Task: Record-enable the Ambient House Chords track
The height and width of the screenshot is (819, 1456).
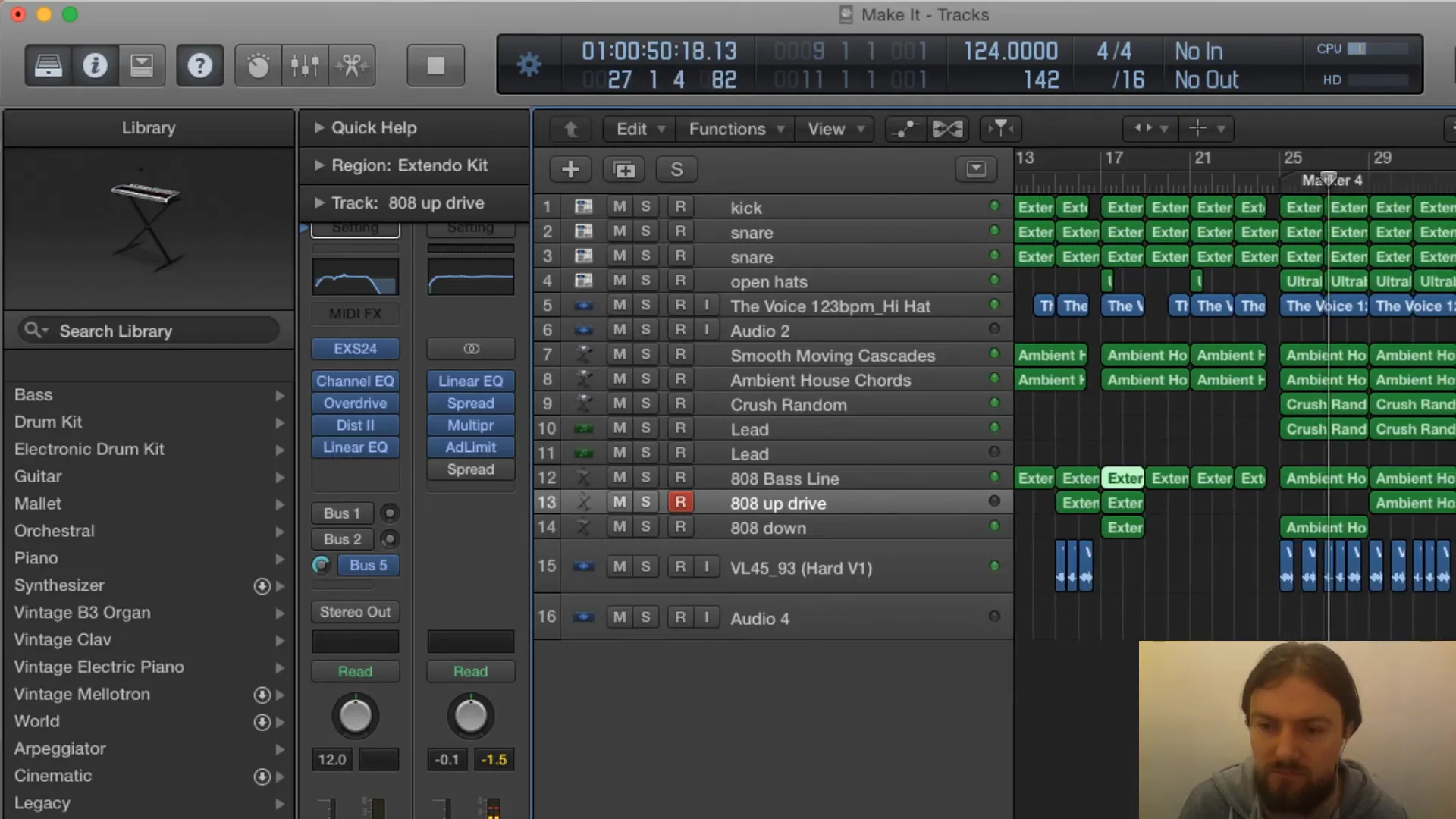Action: tap(680, 378)
